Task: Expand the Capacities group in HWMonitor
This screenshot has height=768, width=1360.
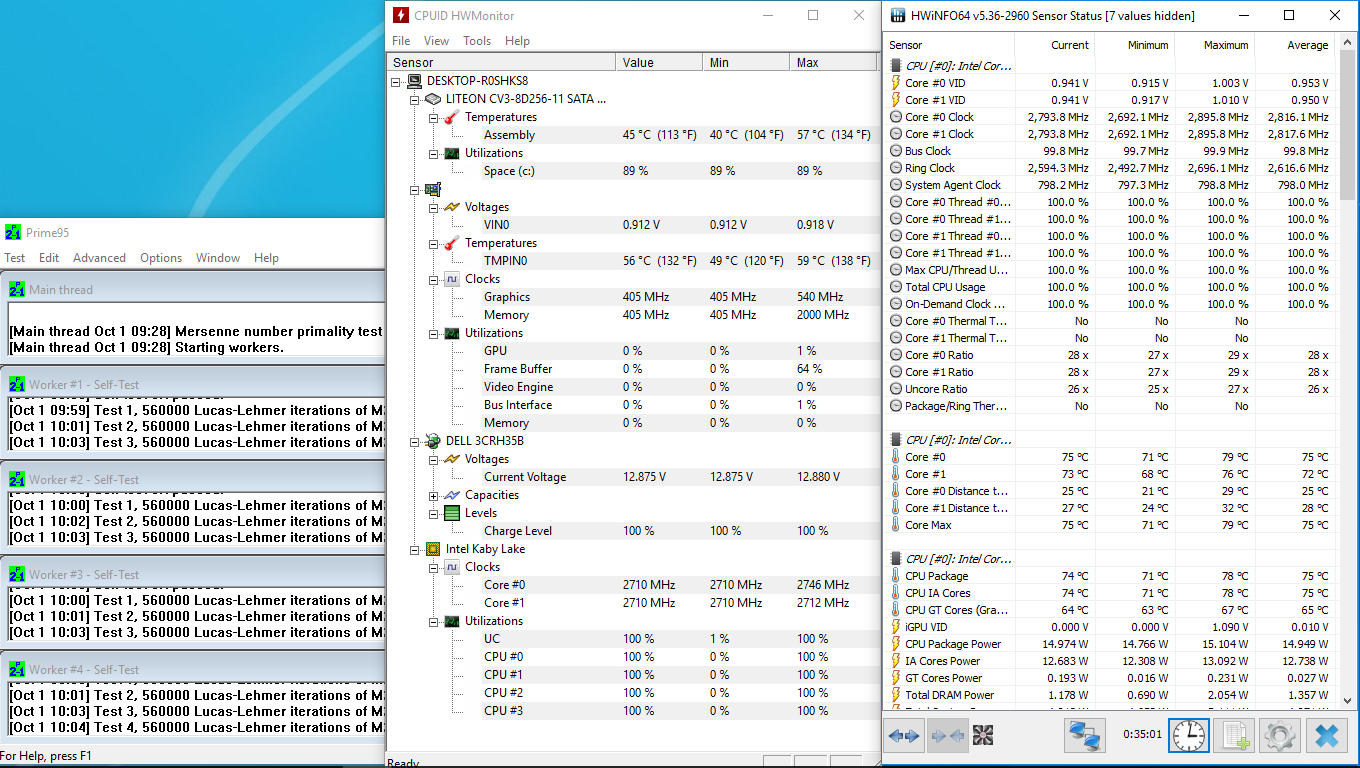Action: click(434, 495)
